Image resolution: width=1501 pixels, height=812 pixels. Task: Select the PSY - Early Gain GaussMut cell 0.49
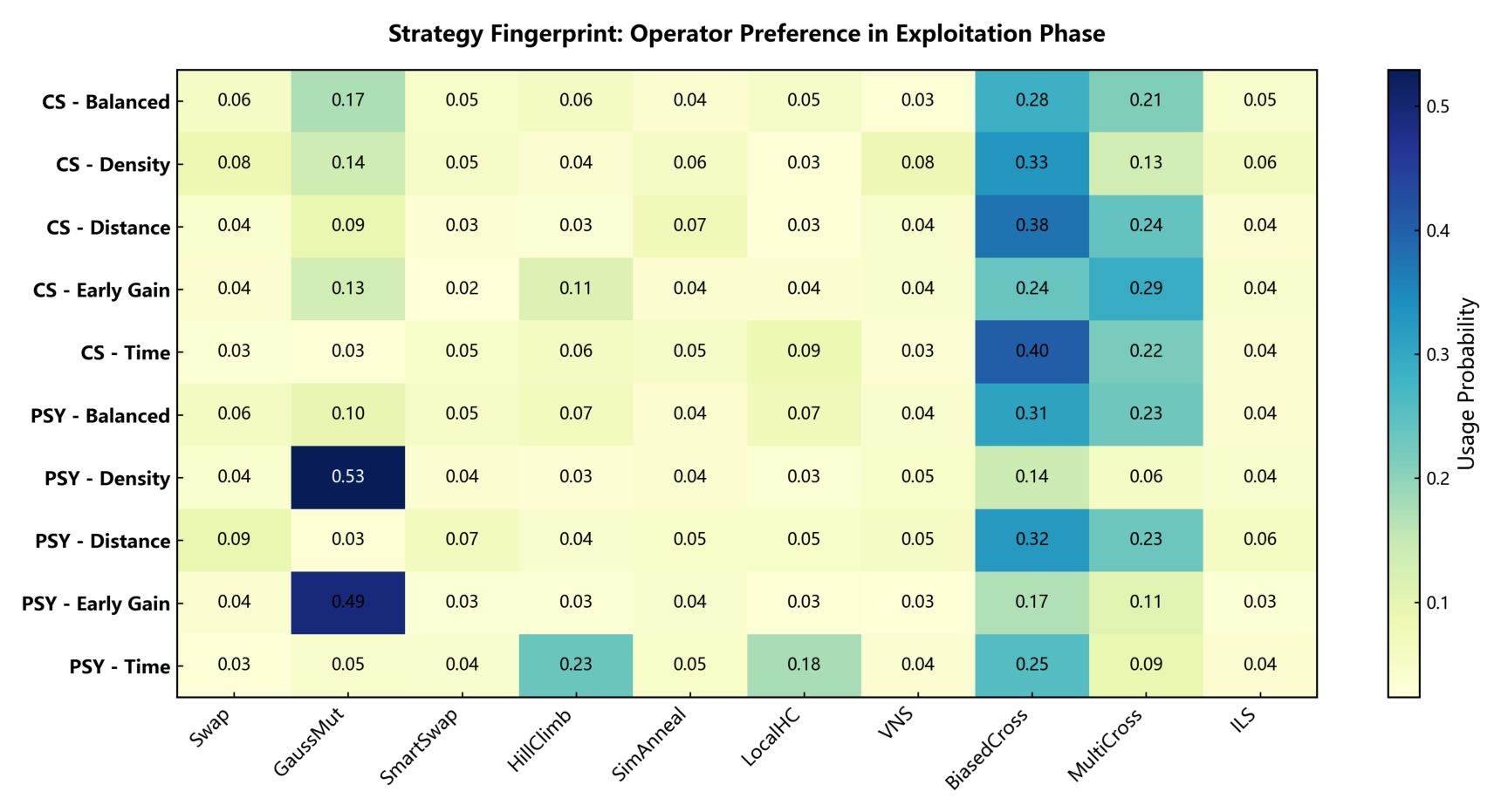click(348, 603)
